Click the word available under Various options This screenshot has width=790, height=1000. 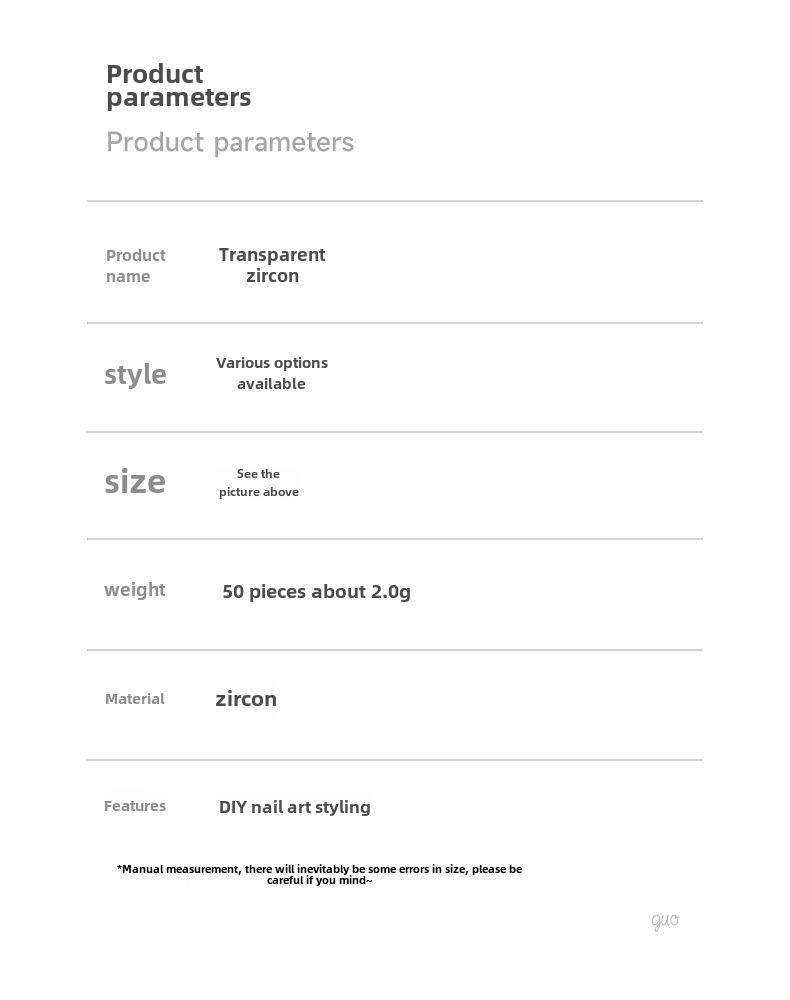(x=272, y=384)
